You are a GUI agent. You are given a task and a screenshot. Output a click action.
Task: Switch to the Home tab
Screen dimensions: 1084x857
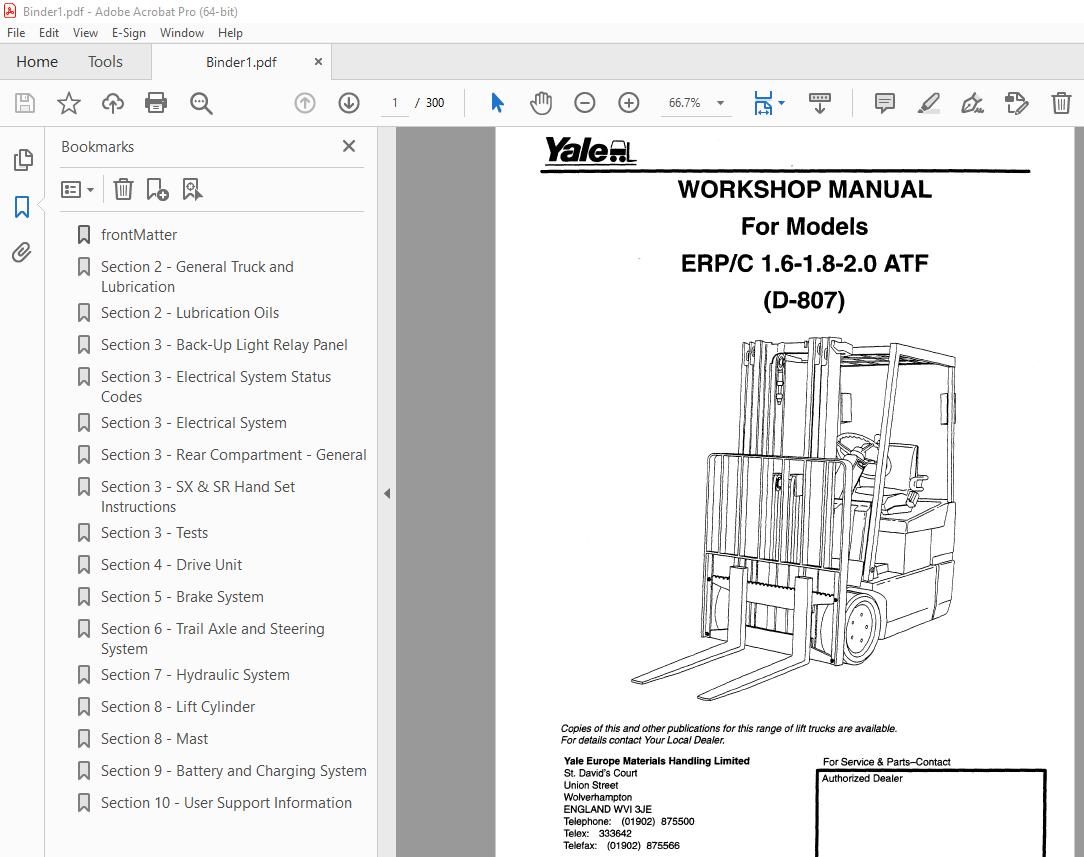point(37,62)
